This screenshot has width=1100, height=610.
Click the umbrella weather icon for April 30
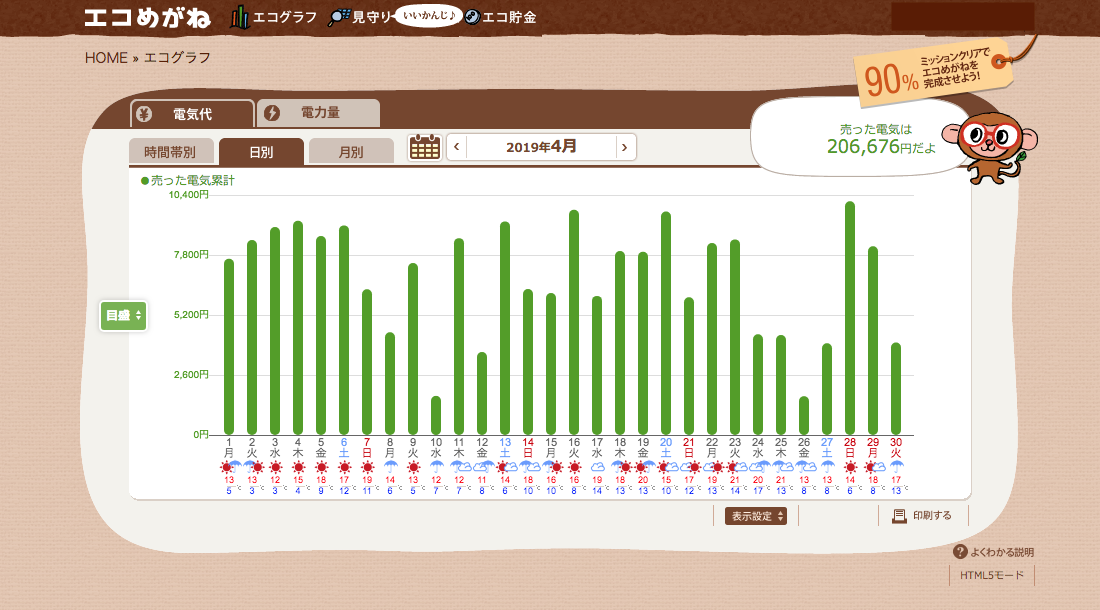(x=896, y=467)
